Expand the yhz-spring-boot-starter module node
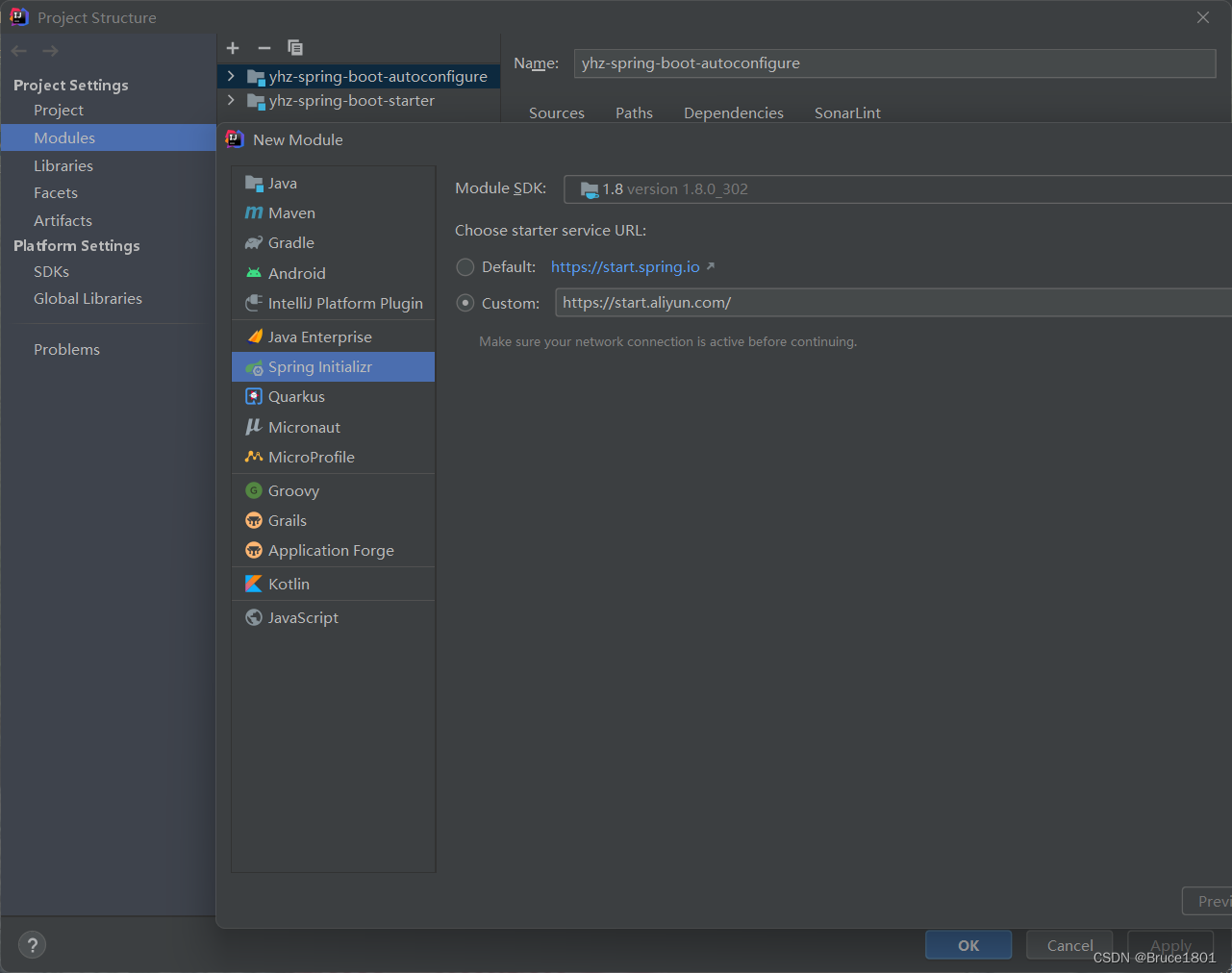Screen dimensions: 1232x973 [x=231, y=100]
